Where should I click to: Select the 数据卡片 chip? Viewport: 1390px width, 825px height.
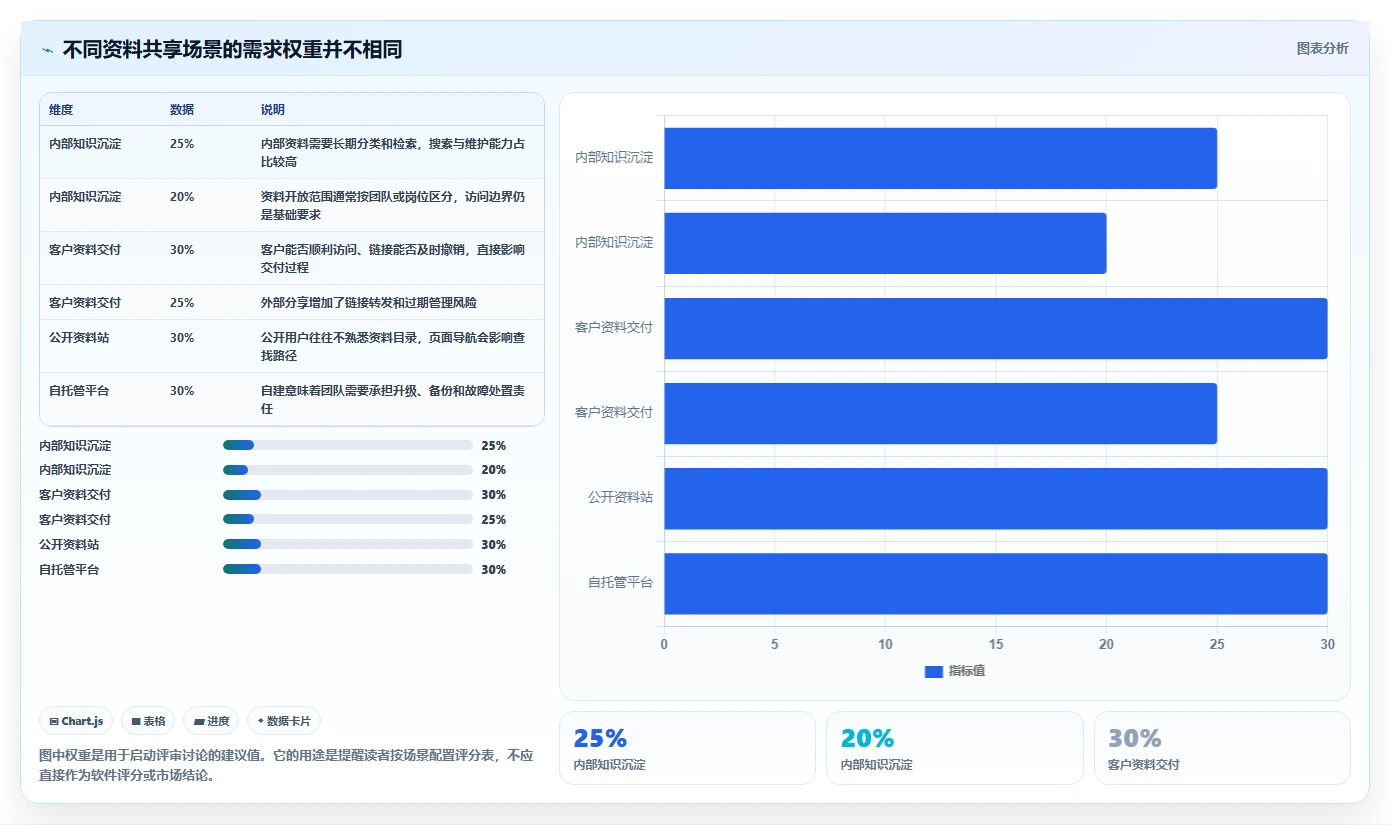point(284,721)
